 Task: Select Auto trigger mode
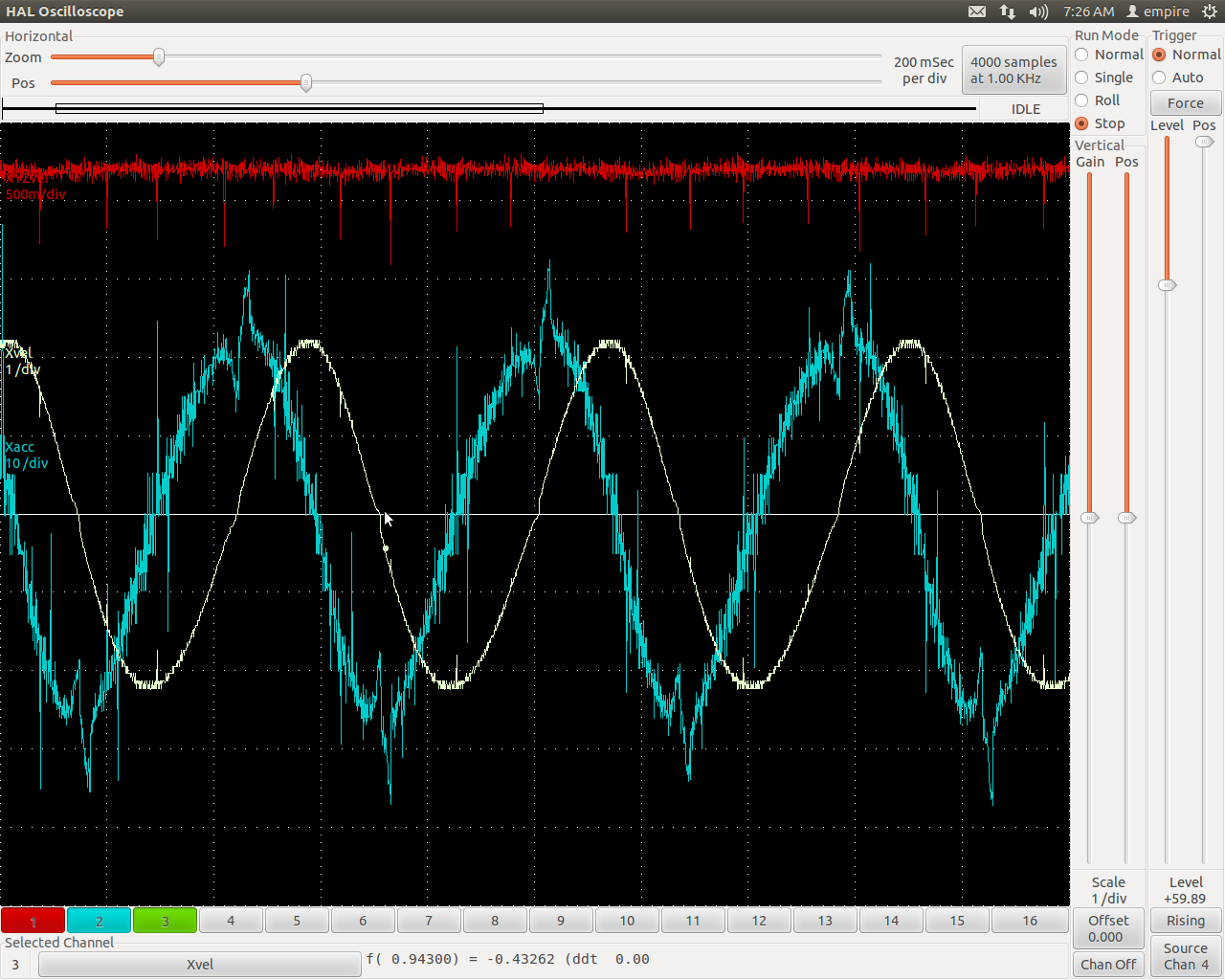coord(1160,78)
